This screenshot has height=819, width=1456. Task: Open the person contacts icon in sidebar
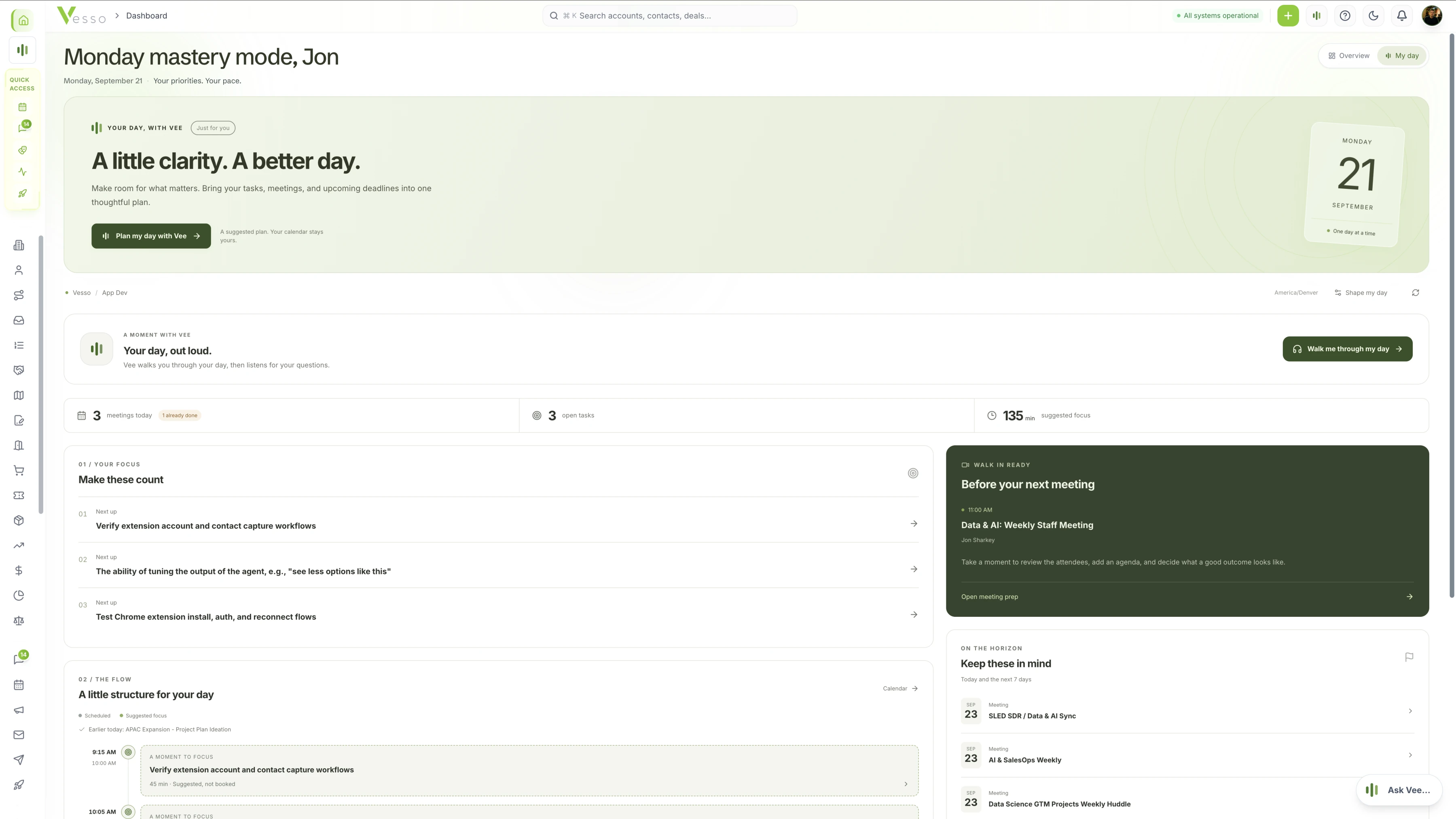click(19, 270)
